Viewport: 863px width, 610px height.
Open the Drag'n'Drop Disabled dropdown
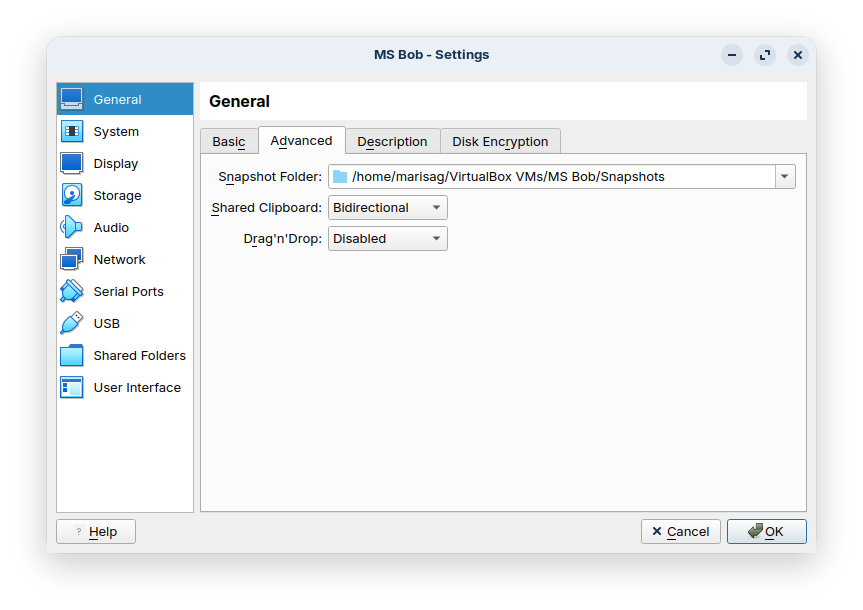tap(387, 239)
